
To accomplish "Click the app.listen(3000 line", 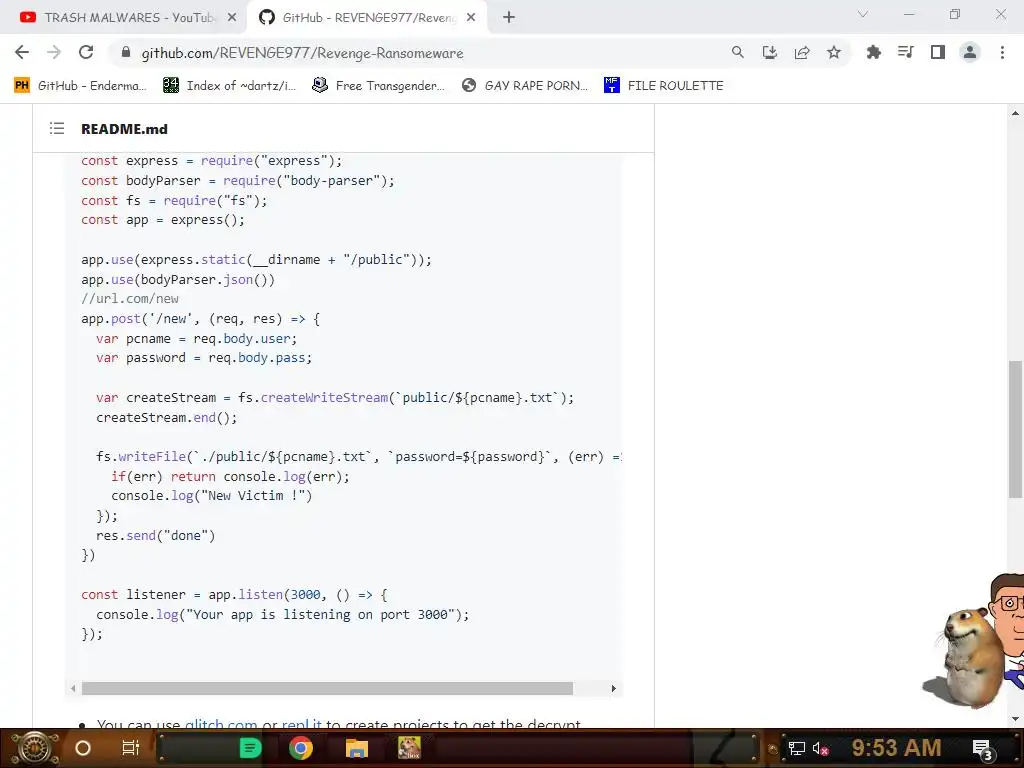I will (234, 595).
